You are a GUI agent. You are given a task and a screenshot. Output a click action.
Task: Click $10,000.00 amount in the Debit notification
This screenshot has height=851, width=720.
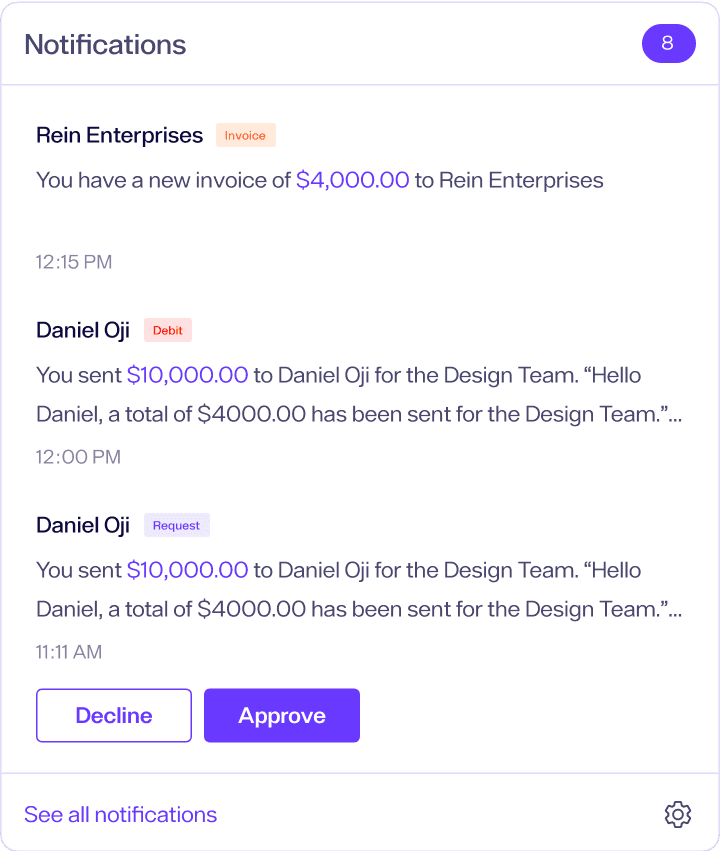[x=187, y=375]
